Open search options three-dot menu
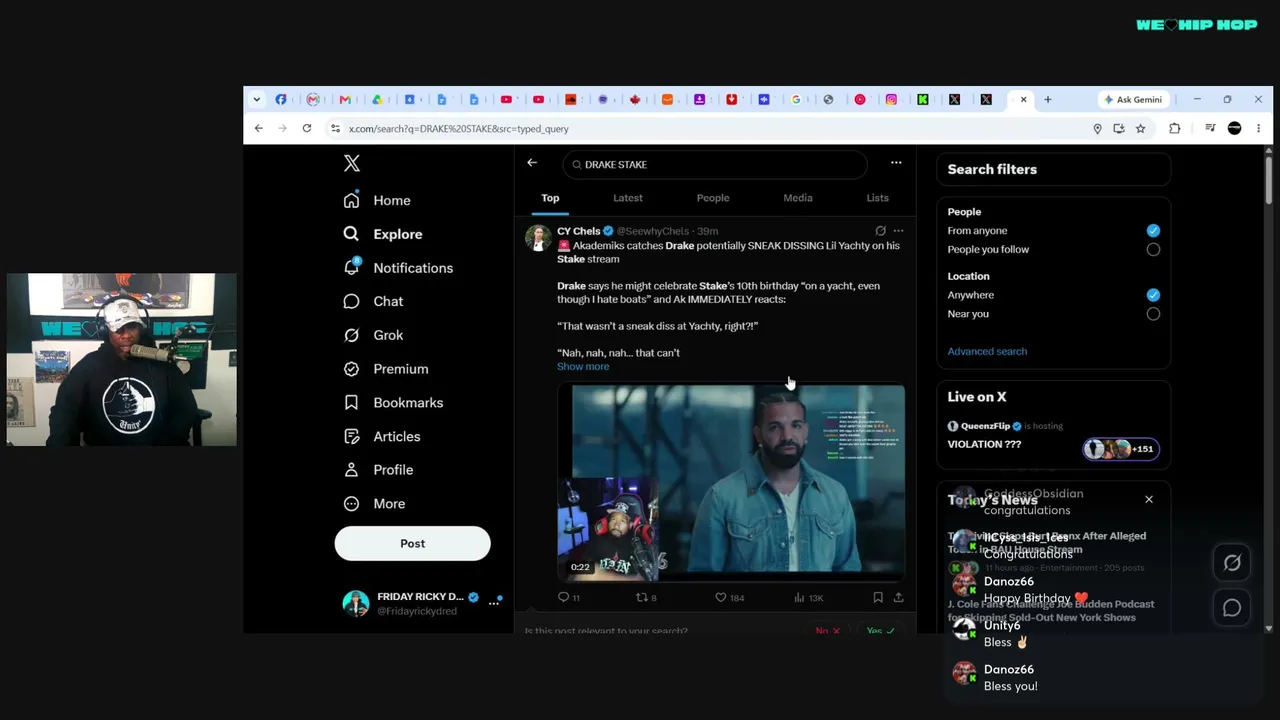Image resolution: width=1280 pixels, height=720 pixels. [896, 163]
